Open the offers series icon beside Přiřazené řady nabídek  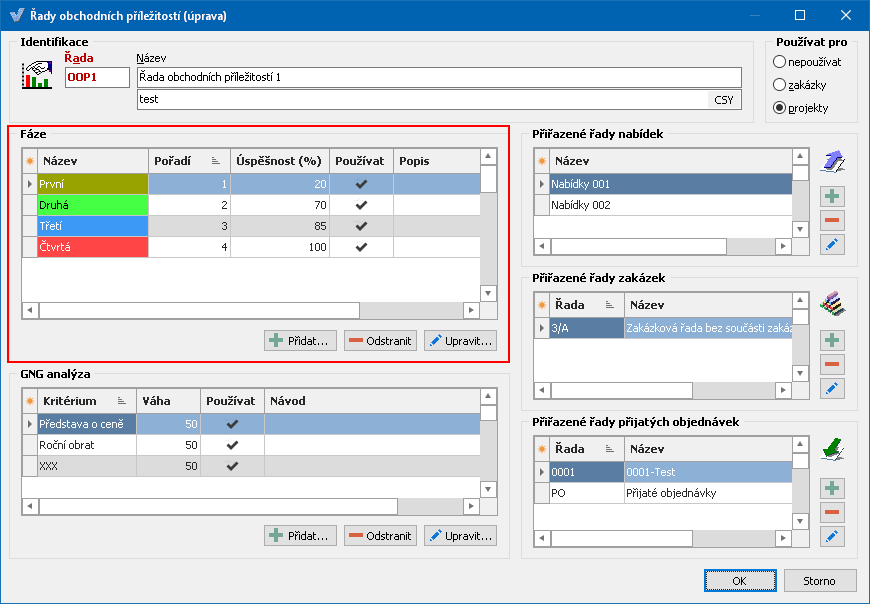coord(832,161)
